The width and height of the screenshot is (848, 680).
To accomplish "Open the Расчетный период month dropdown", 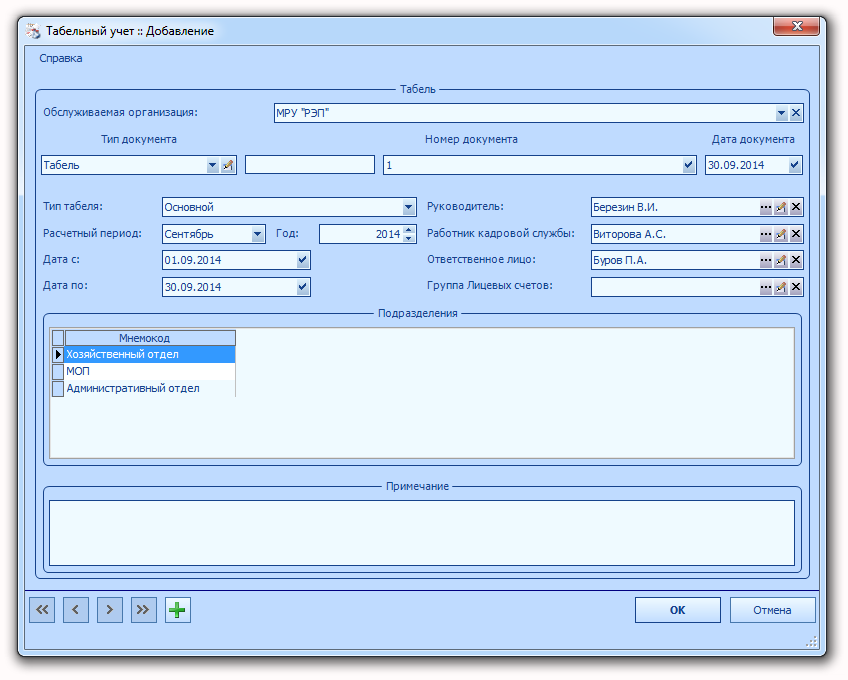I will (257, 234).
